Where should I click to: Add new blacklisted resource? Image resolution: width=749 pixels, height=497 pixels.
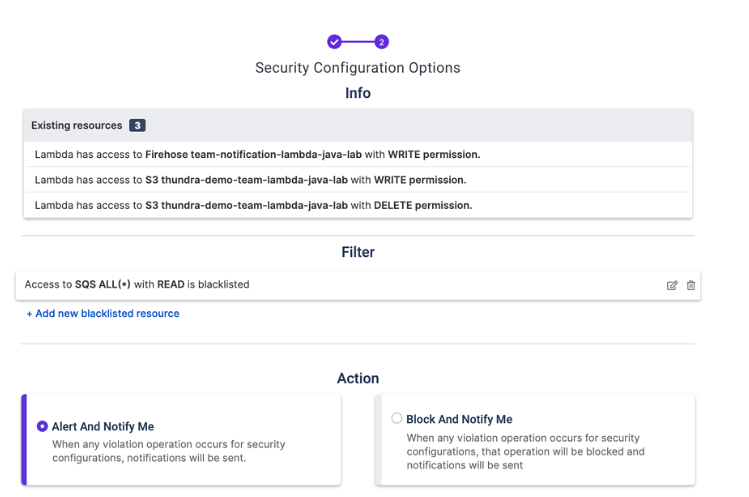click(103, 313)
